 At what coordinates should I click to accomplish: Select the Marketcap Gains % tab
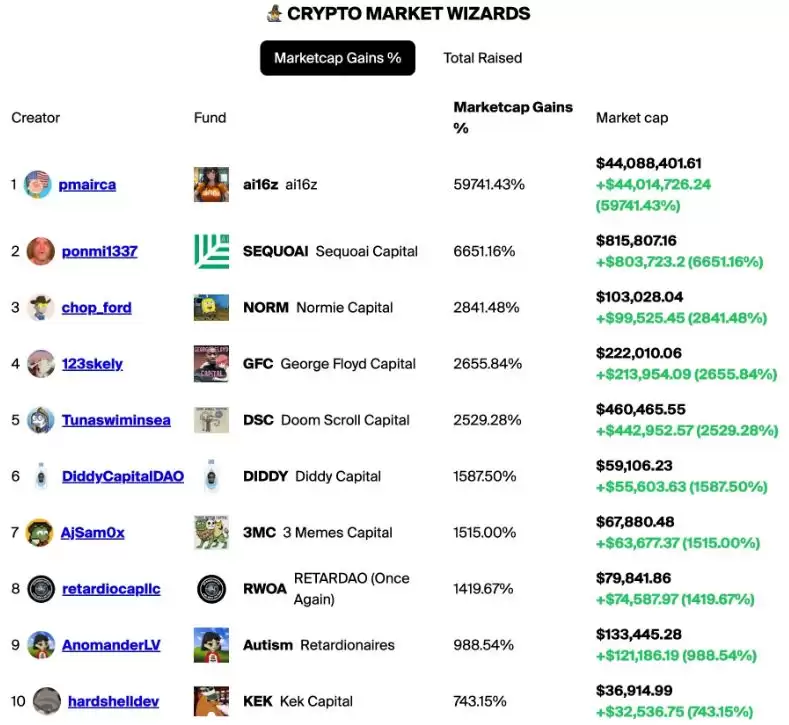point(337,58)
